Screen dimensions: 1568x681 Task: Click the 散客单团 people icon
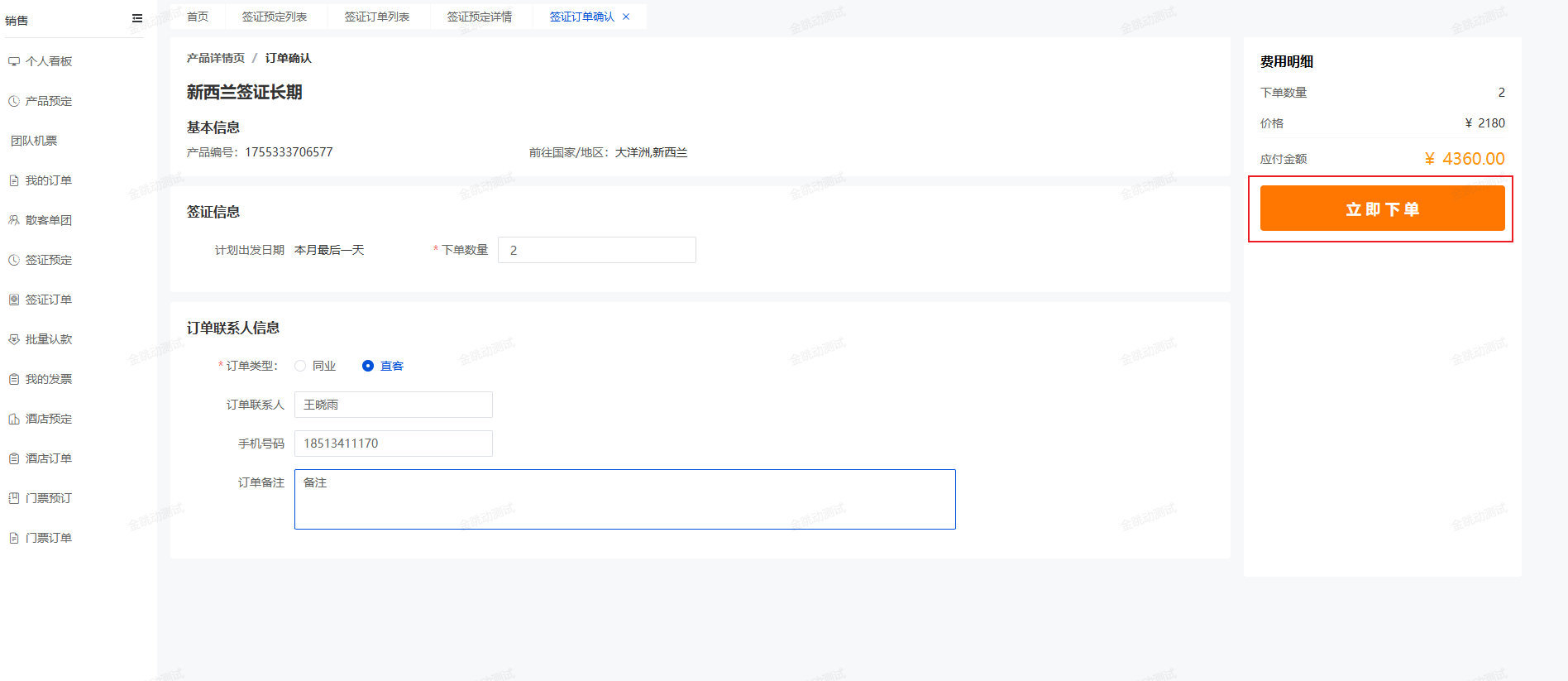(14, 220)
